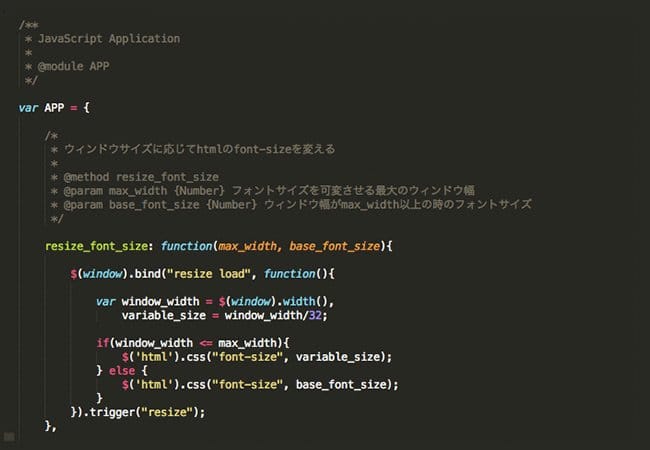Click the '.trigger' method call
Image resolution: width=650 pixels, height=450 pixels.
[109, 412]
